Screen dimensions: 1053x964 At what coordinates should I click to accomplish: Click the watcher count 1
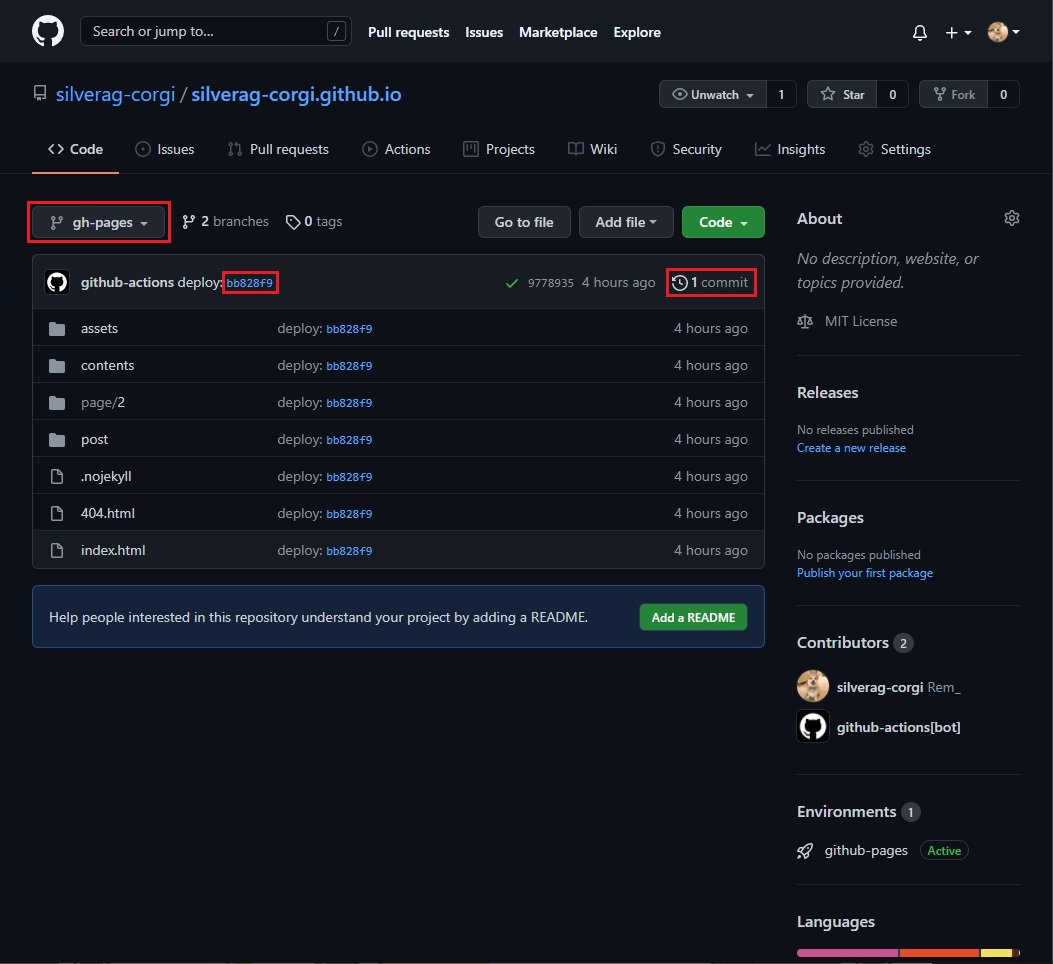click(781, 94)
